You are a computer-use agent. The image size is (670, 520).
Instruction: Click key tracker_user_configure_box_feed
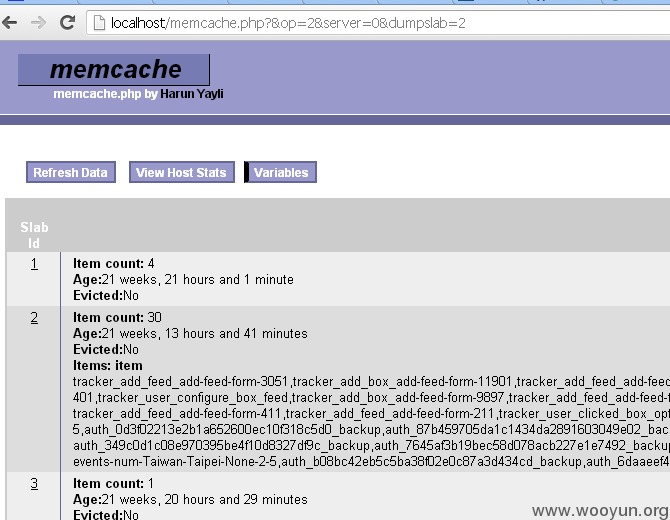coord(193,398)
